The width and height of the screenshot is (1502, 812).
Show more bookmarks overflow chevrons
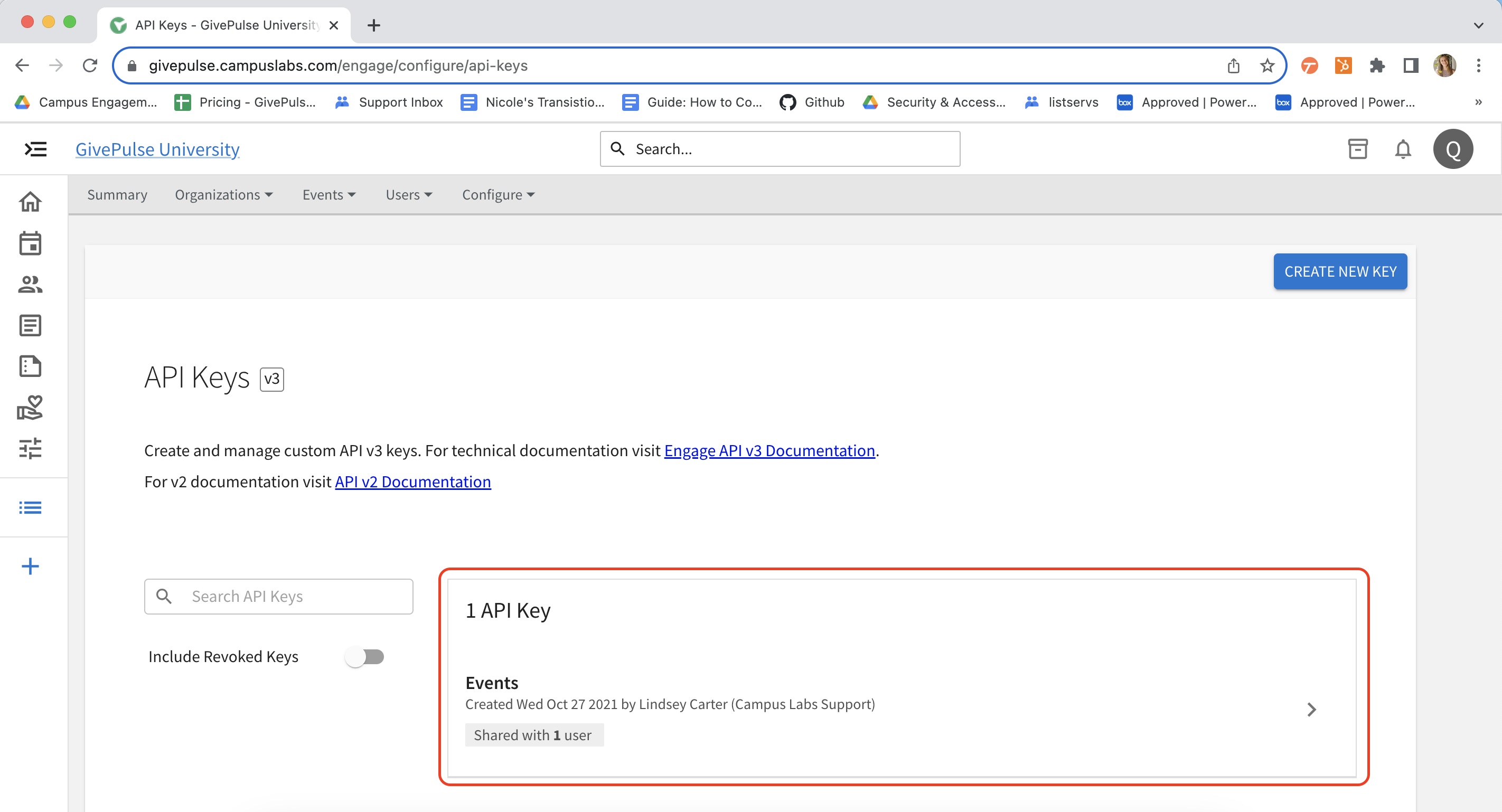pos(1478,102)
